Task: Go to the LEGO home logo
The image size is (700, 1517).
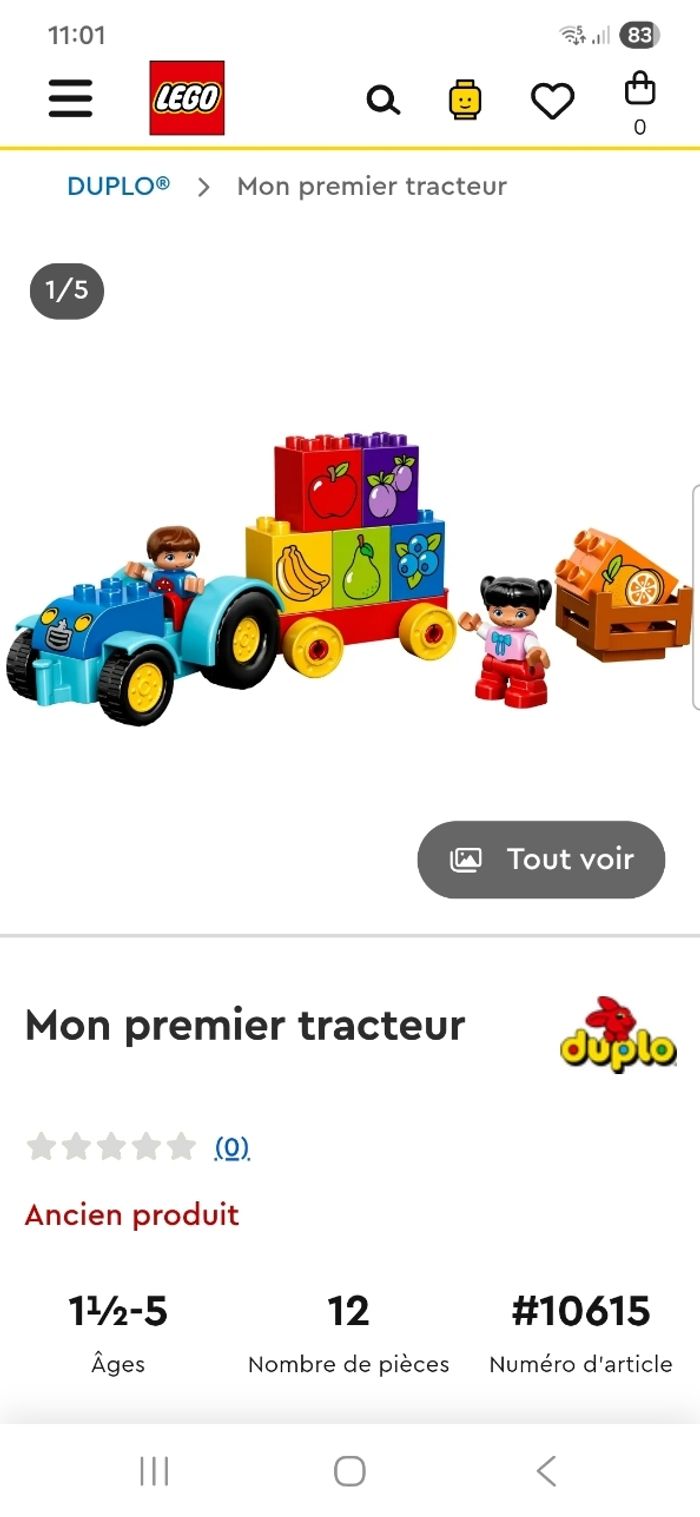Action: pos(187,98)
